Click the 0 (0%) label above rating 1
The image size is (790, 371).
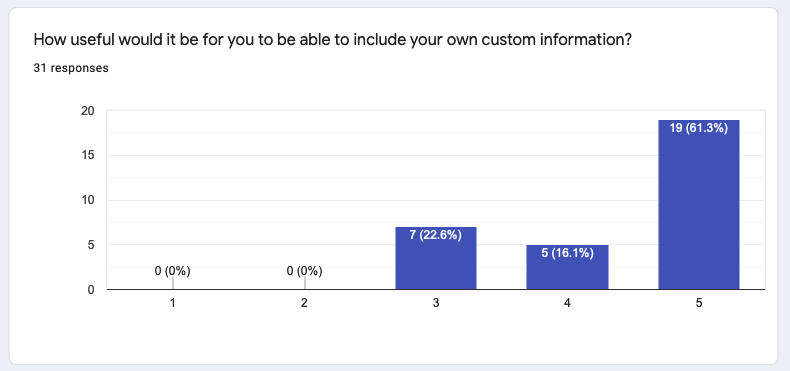(172, 271)
